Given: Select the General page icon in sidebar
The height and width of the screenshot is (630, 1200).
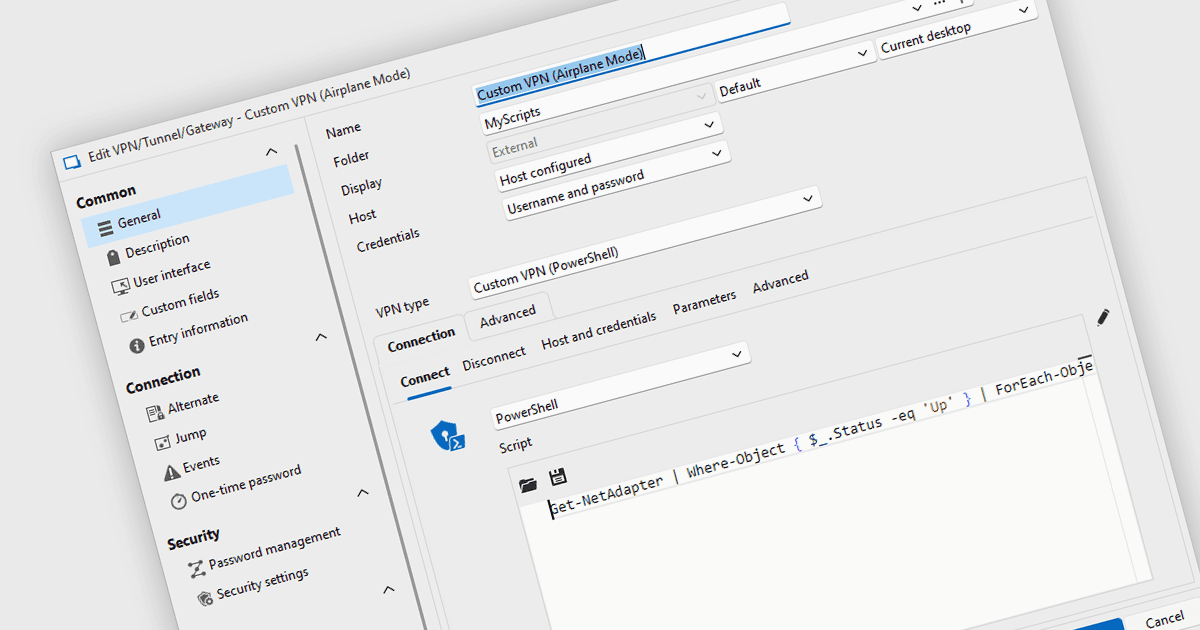Looking at the screenshot, I should (x=105, y=228).
